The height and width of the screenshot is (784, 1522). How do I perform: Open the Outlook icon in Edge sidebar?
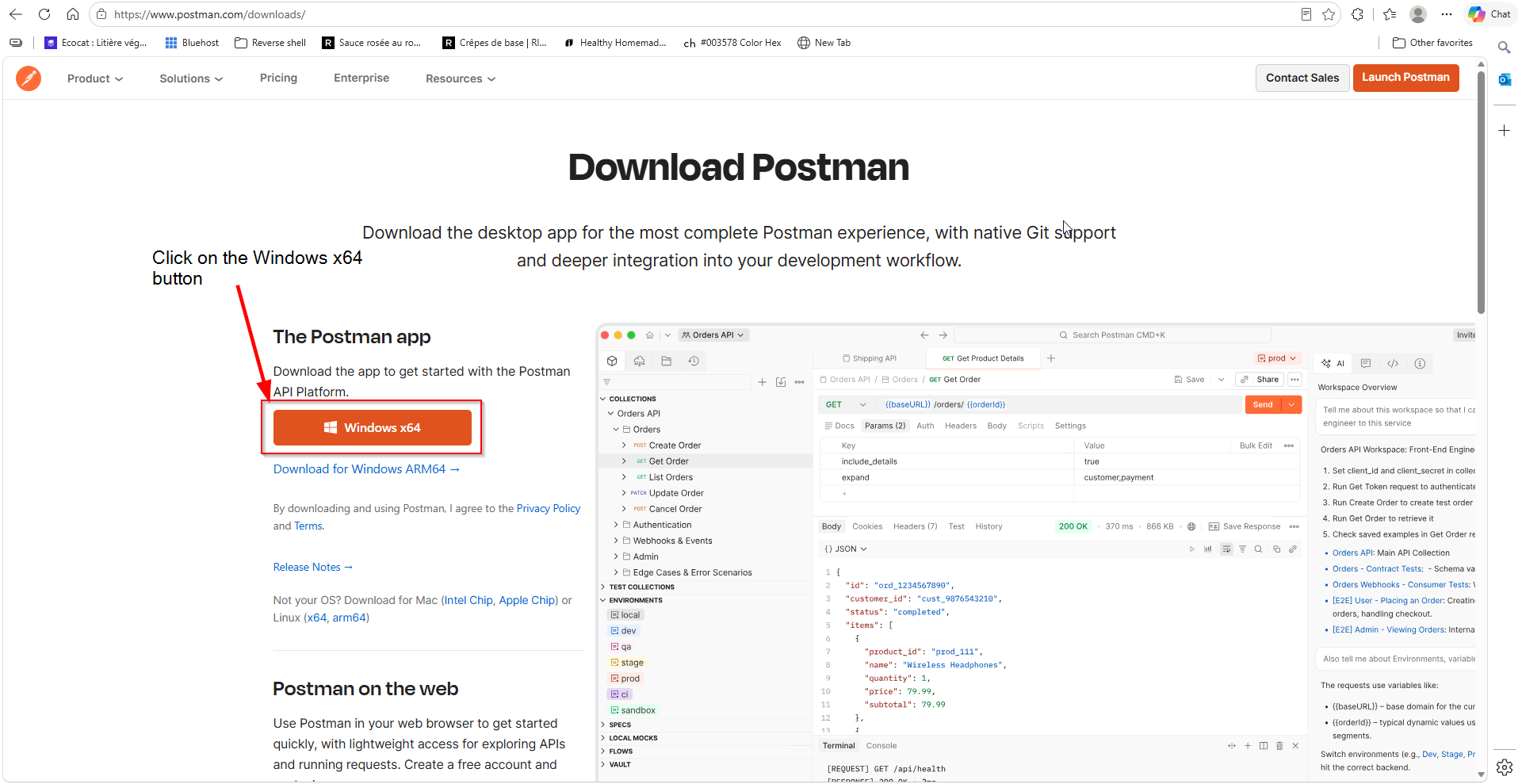tap(1504, 79)
